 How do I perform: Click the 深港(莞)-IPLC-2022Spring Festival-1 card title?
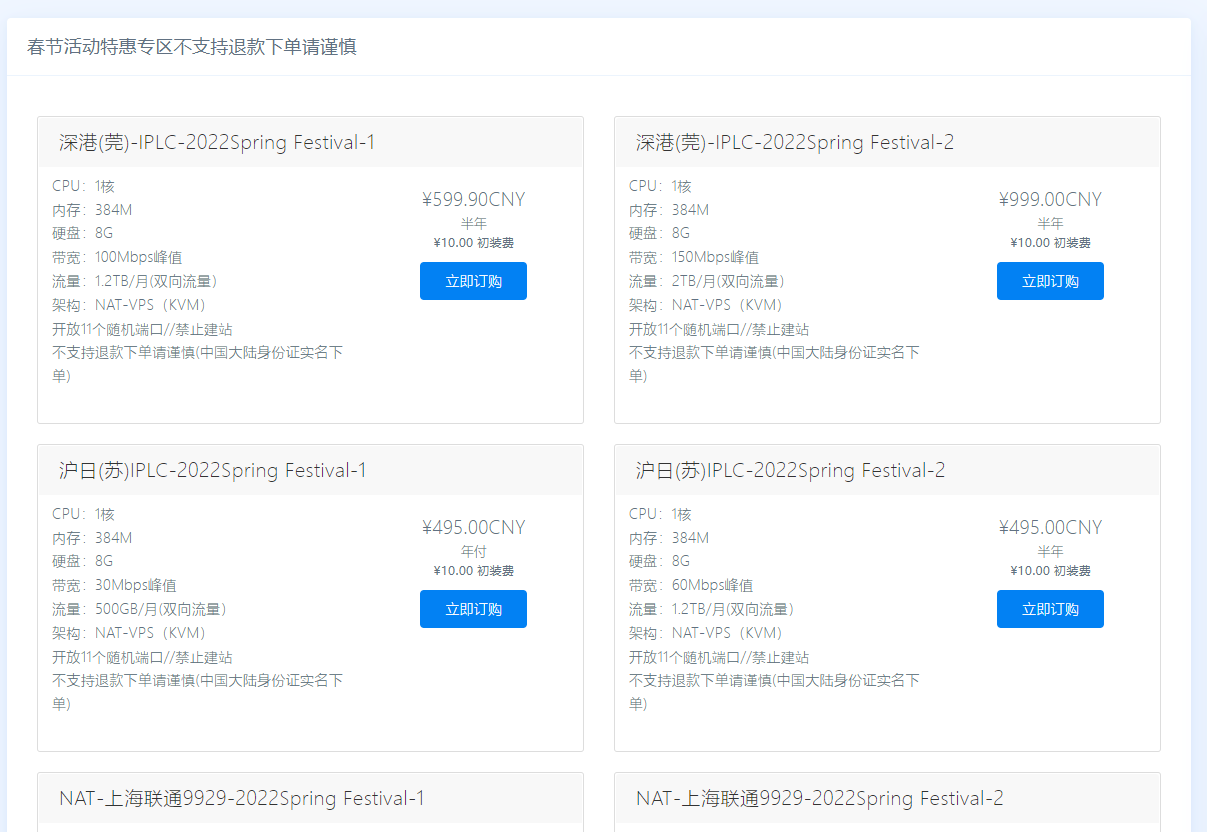click(x=217, y=142)
